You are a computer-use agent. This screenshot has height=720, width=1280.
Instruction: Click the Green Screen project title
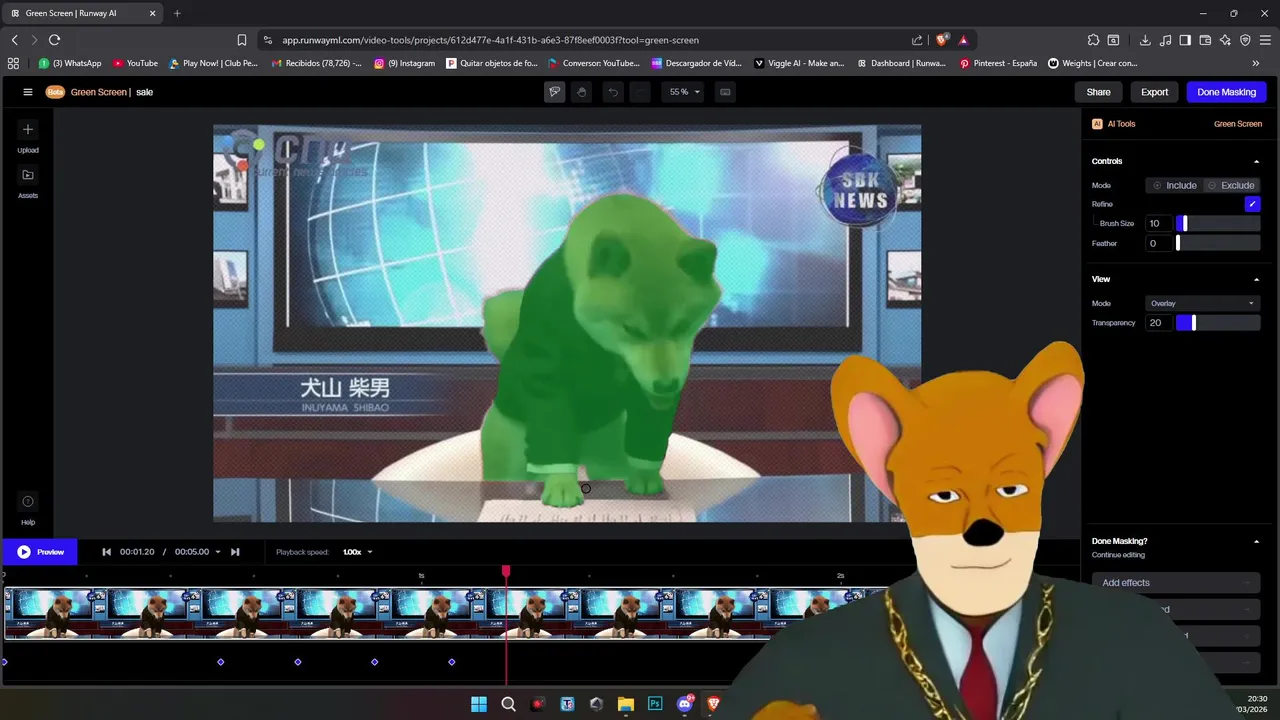pyautogui.click(x=99, y=92)
